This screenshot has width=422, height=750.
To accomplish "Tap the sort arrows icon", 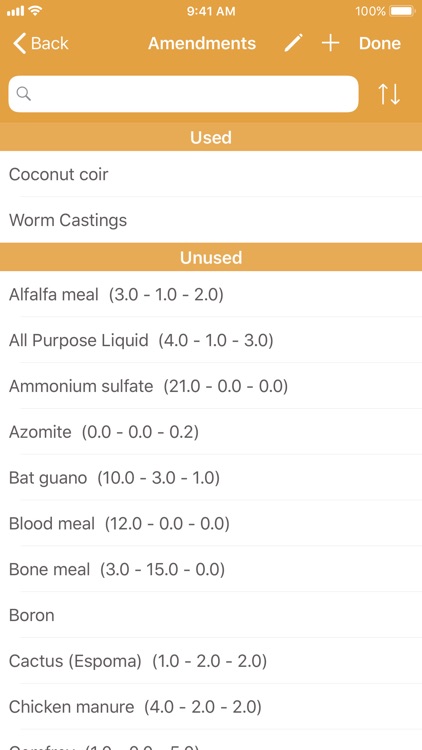I will [389, 94].
